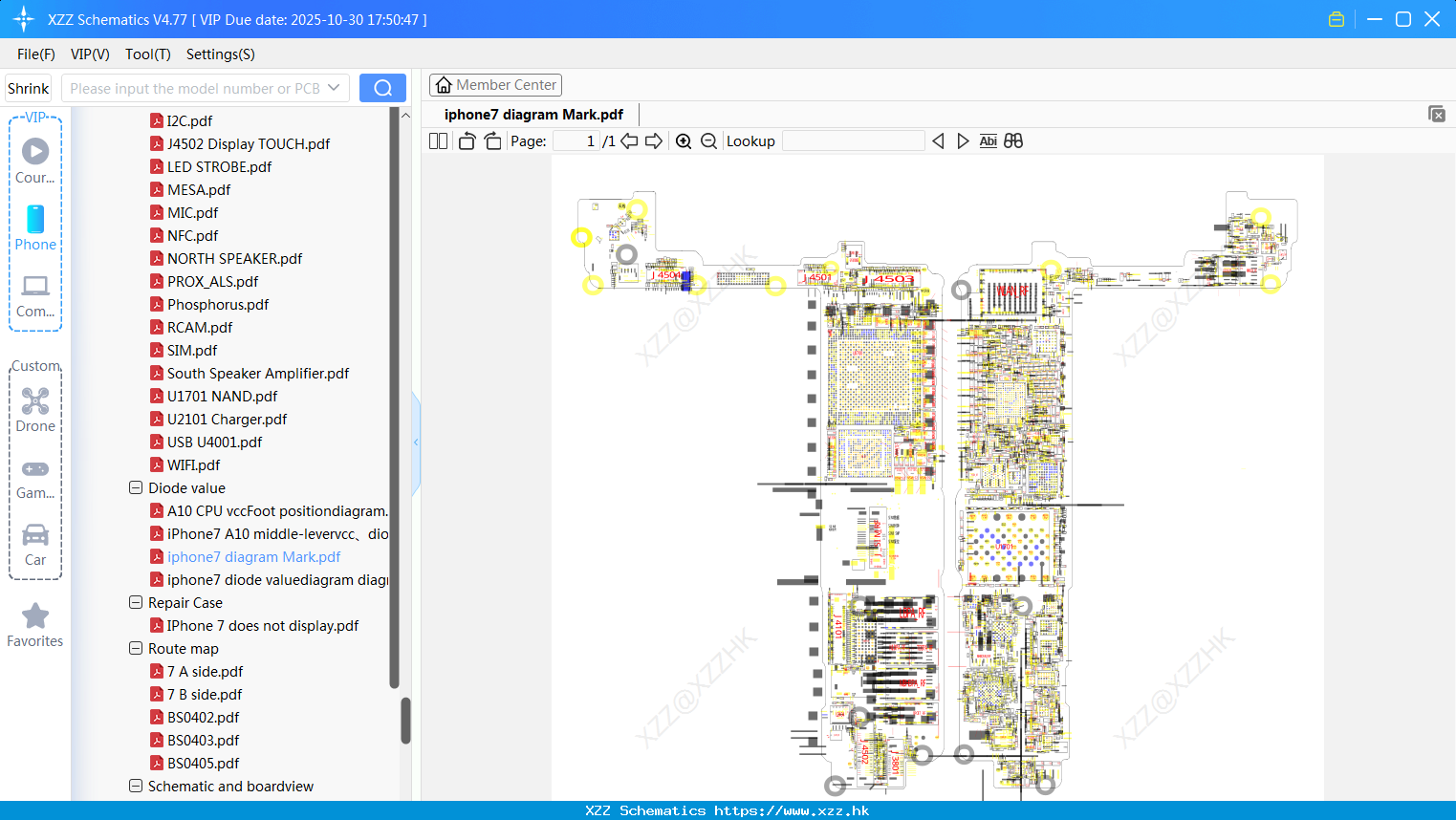Open the Favorites star icon

[x=35, y=615]
